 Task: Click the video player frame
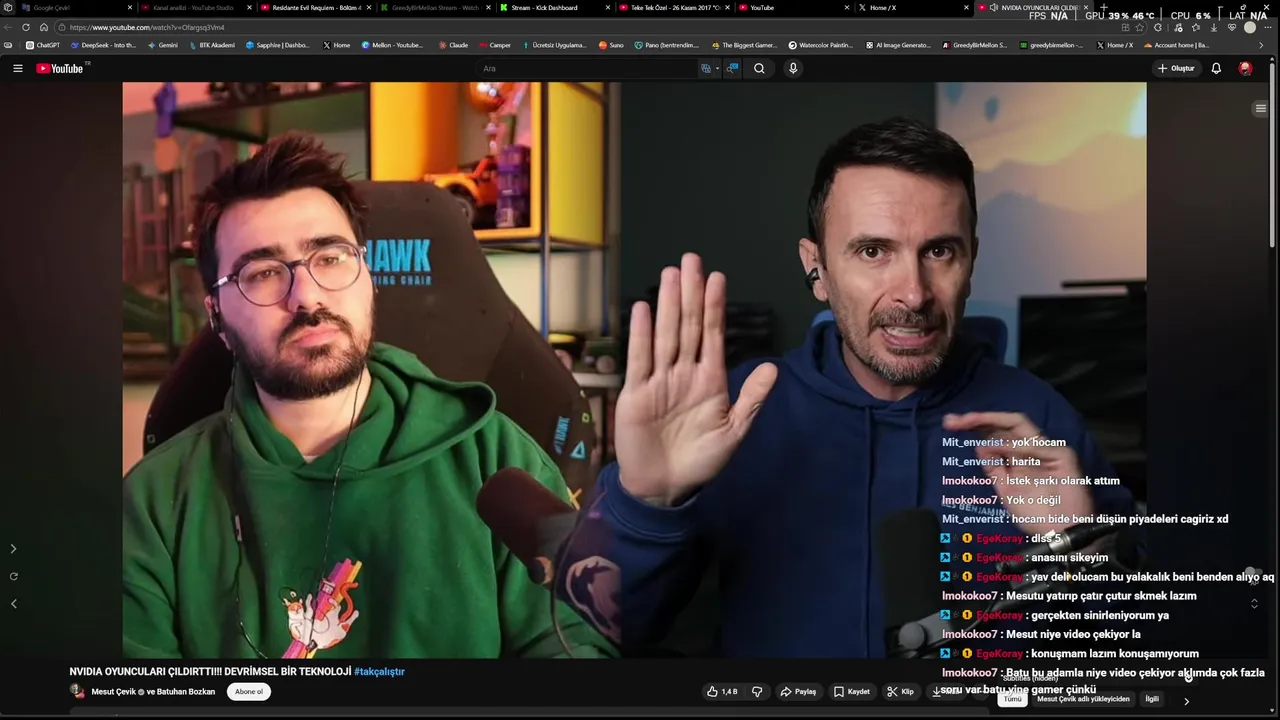[634, 370]
